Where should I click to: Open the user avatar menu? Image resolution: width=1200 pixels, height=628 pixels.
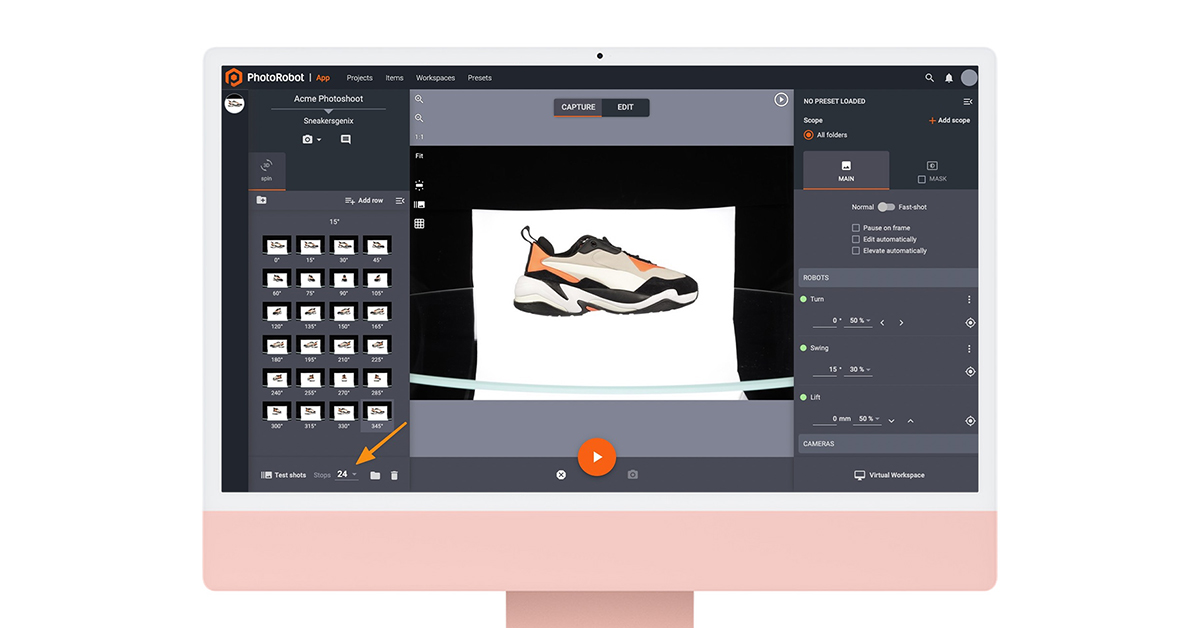point(969,77)
